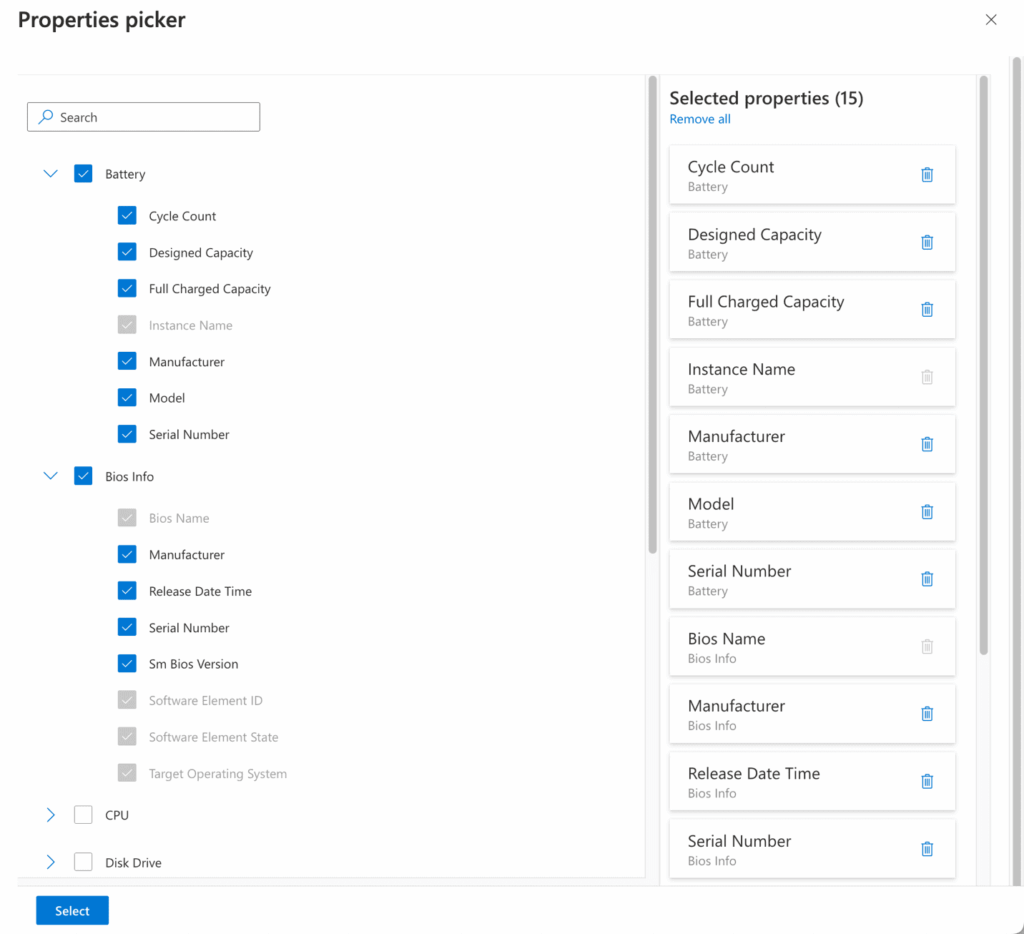1024x934 pixels.
Task: Disable the Sm Bios Version checkbox
Action: pyautogui.click(x=126, y=663)
